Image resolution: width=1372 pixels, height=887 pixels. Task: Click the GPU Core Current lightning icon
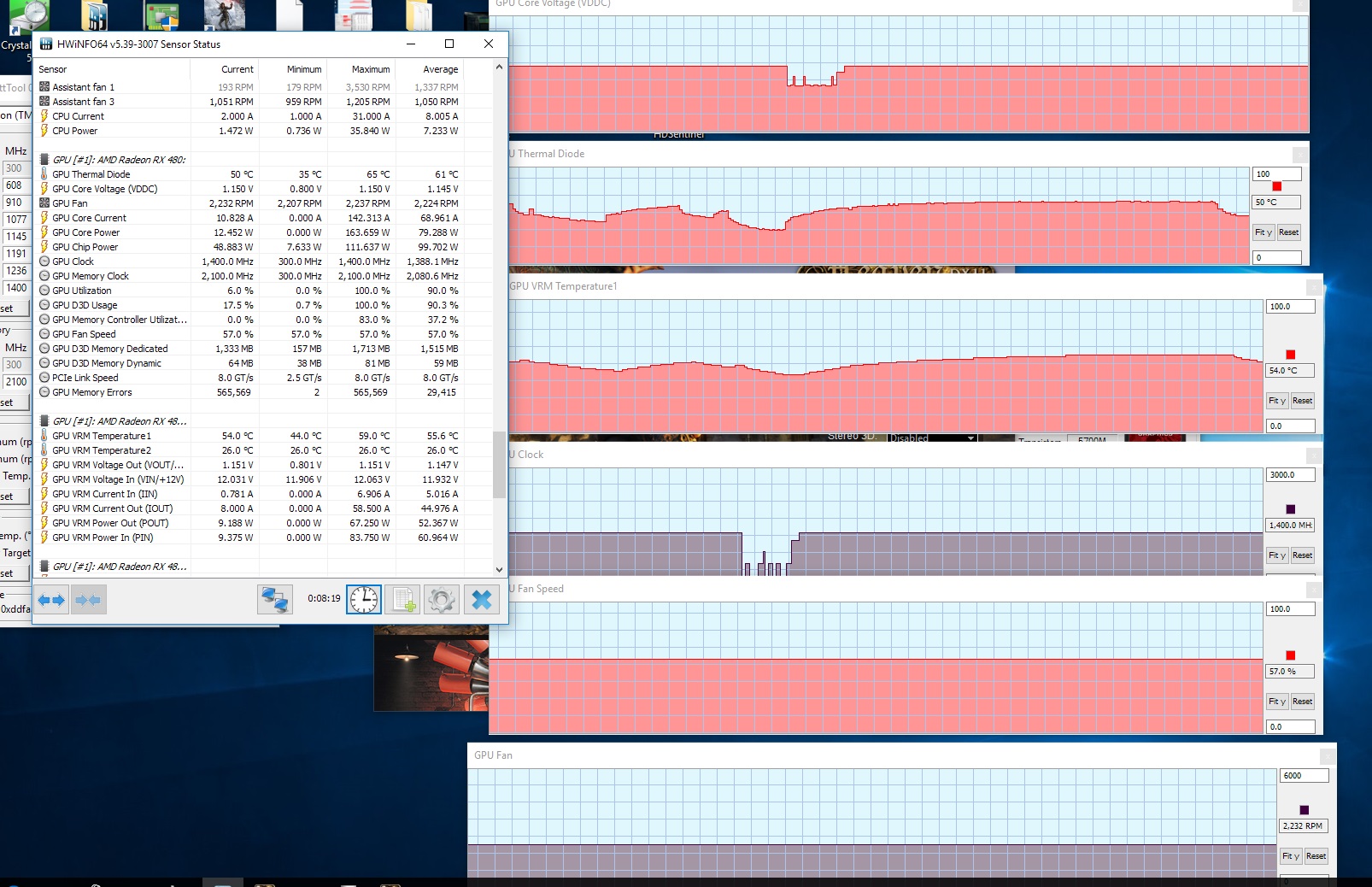click(44, 217)
